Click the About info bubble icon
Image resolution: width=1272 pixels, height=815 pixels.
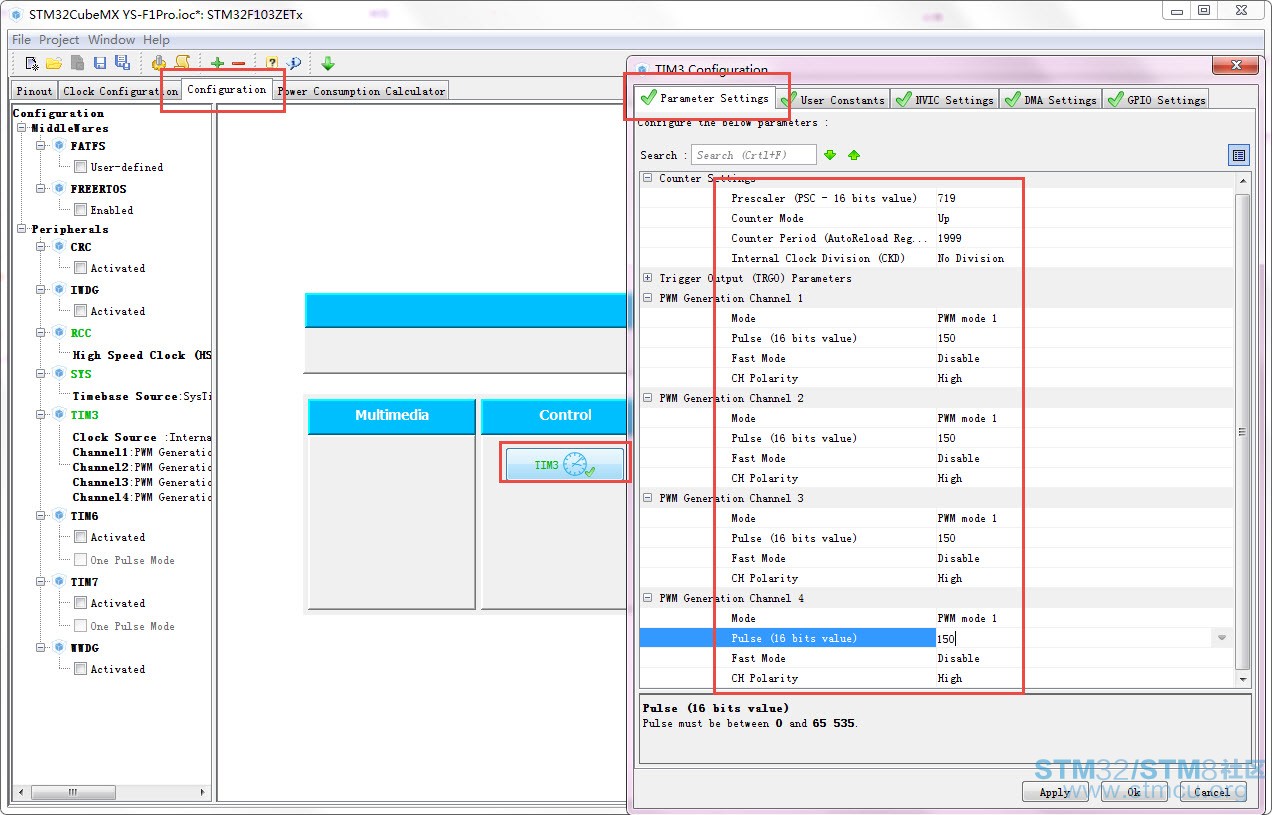(294, 63)
